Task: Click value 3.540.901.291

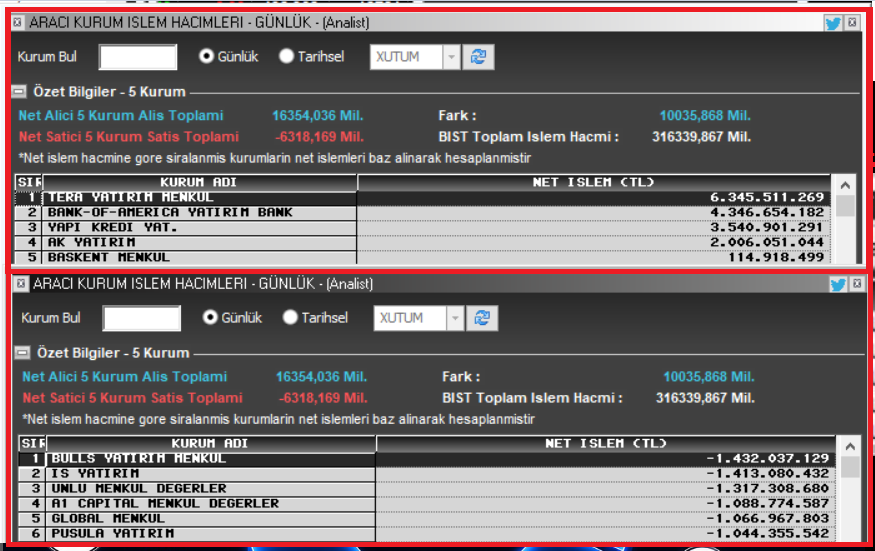Action: [767, 228]
